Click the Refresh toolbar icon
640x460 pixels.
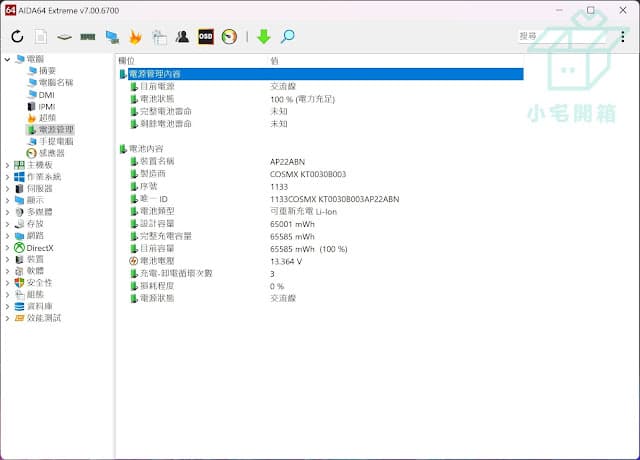point(17,37)
